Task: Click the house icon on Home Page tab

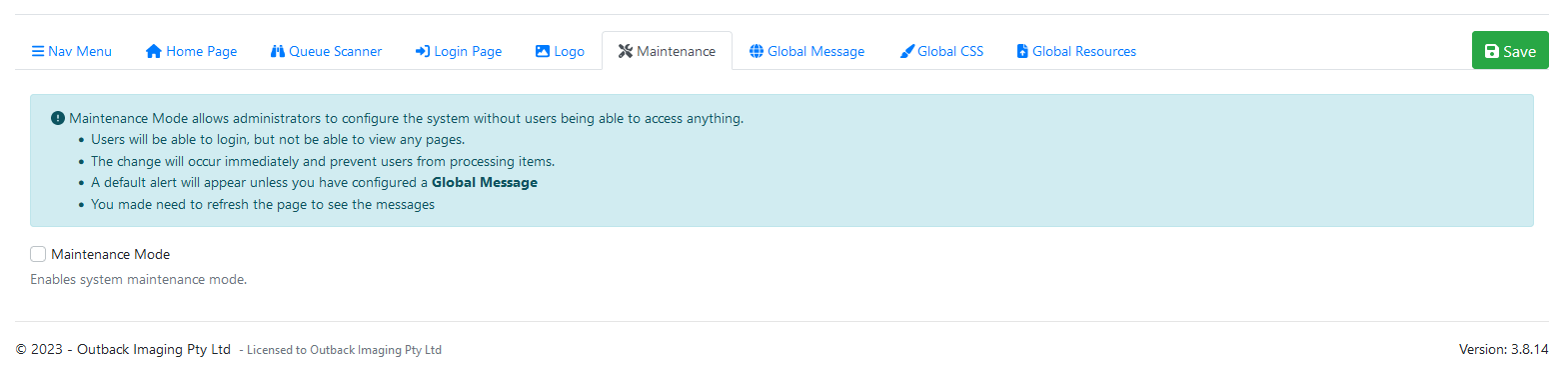Action: coord(154,51)
